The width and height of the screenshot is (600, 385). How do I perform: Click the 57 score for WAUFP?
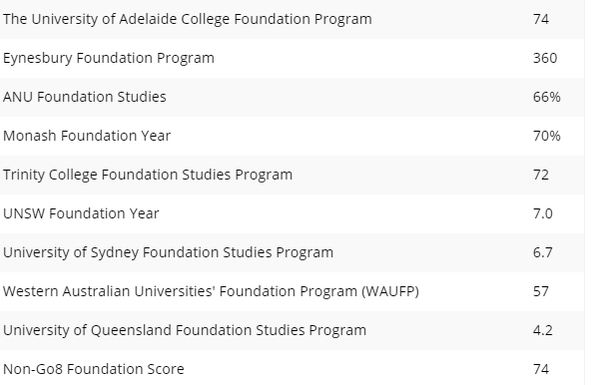(x=541, y=292)
